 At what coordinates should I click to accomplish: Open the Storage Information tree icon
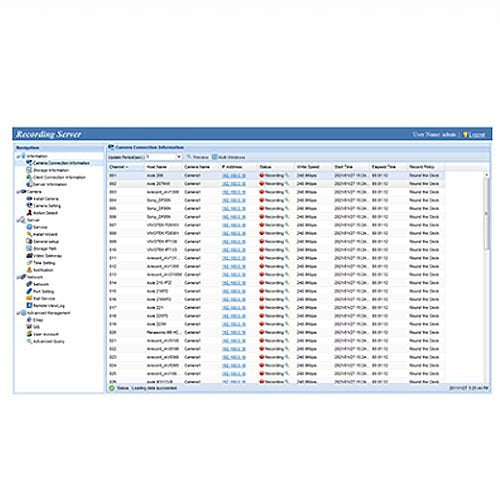tap(29, 170)
